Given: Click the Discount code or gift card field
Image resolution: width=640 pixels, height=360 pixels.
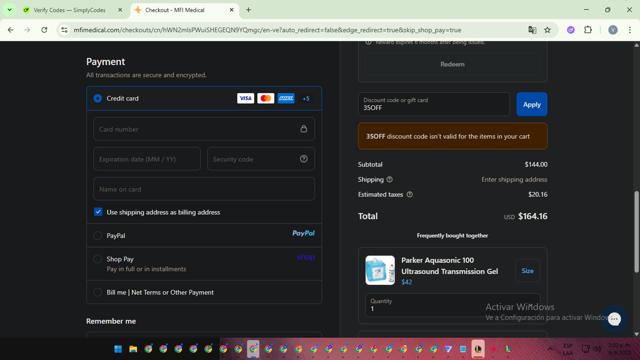Looking at the screenshot, I should click(x=434, y=104).
